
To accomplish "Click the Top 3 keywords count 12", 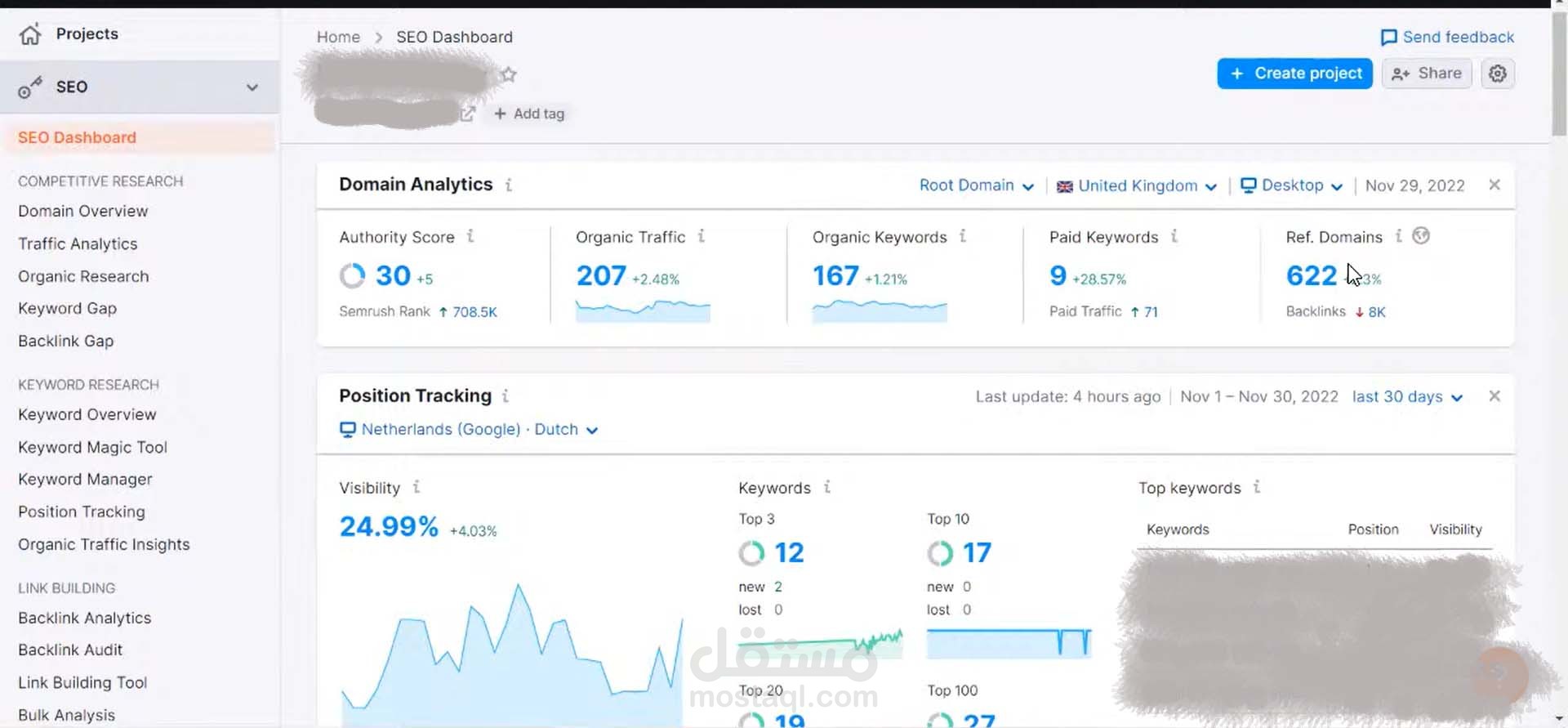I will 789,553.
